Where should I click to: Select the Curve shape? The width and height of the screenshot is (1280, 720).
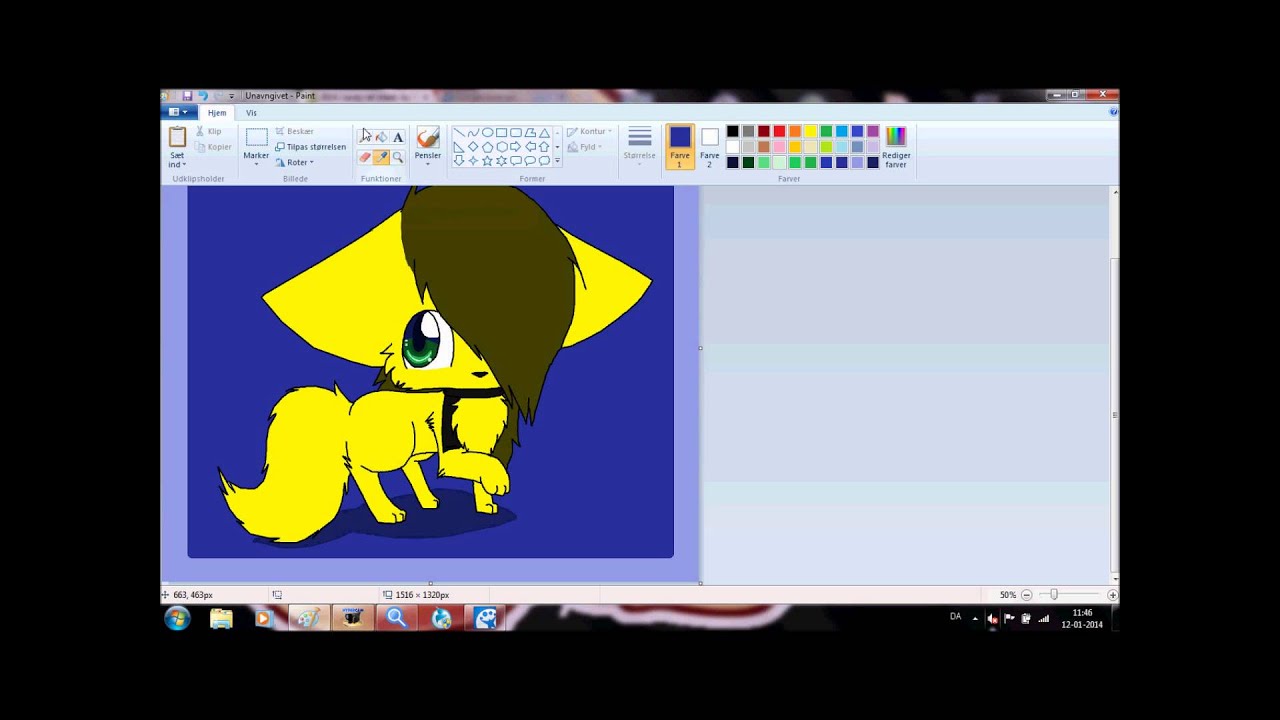pyautogui.click(x=473, y=133)
